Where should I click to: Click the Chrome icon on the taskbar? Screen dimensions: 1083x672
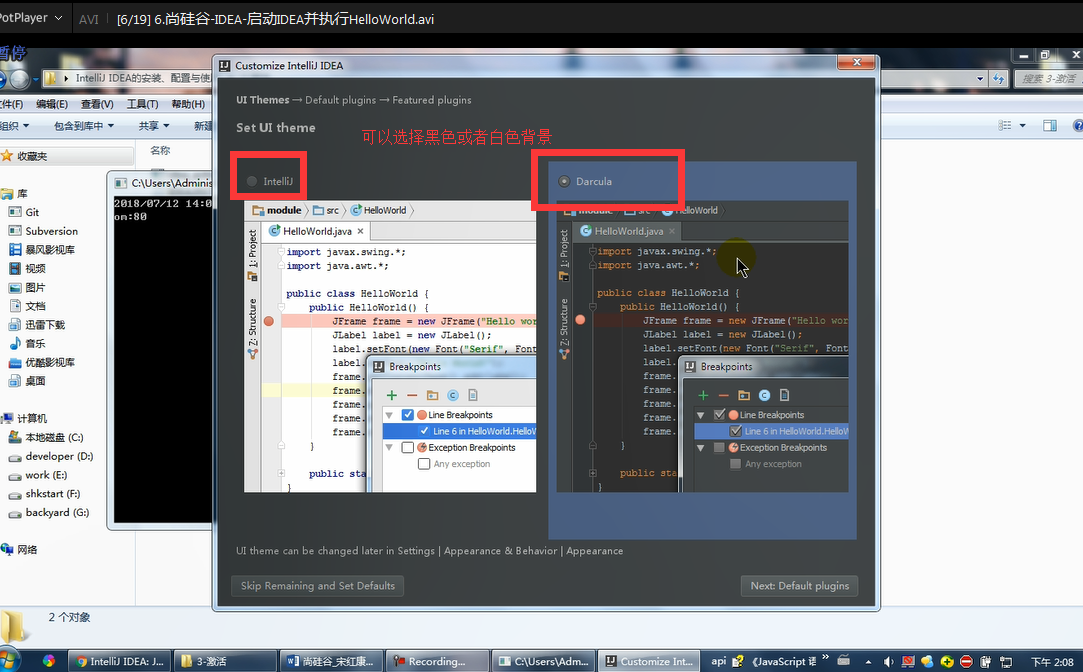[48, 661]
